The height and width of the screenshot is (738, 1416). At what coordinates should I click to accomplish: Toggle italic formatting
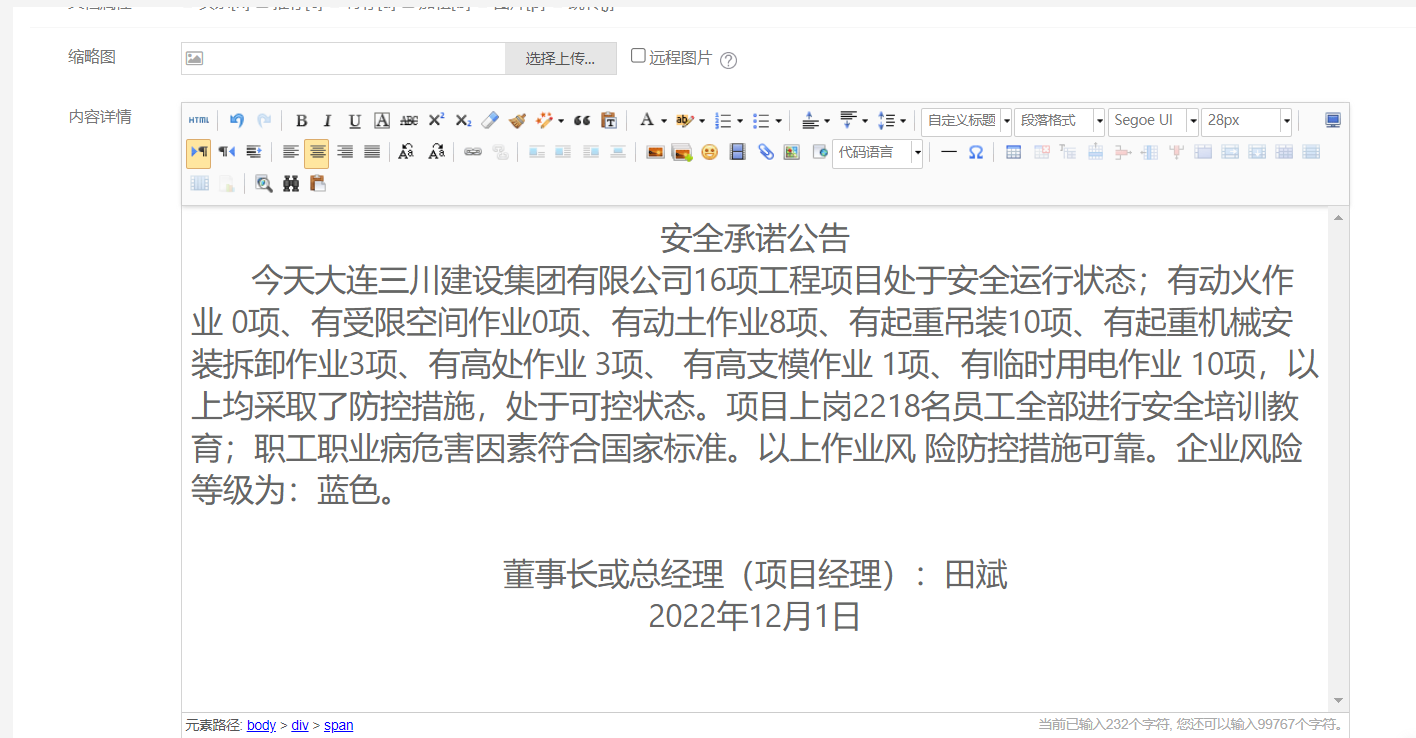(x=327, y=121)
